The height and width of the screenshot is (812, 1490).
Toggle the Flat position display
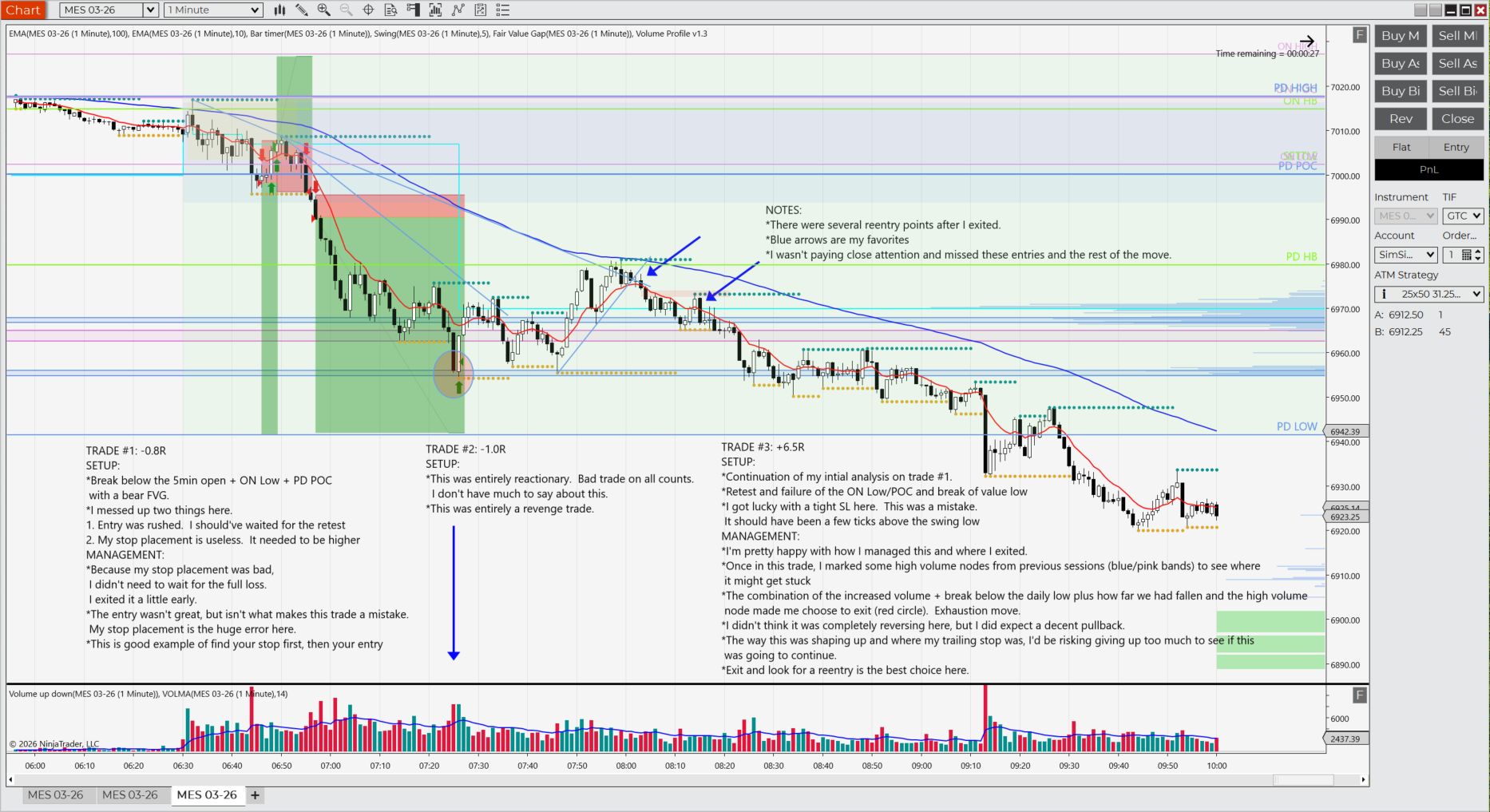(x=1401, y=147)
